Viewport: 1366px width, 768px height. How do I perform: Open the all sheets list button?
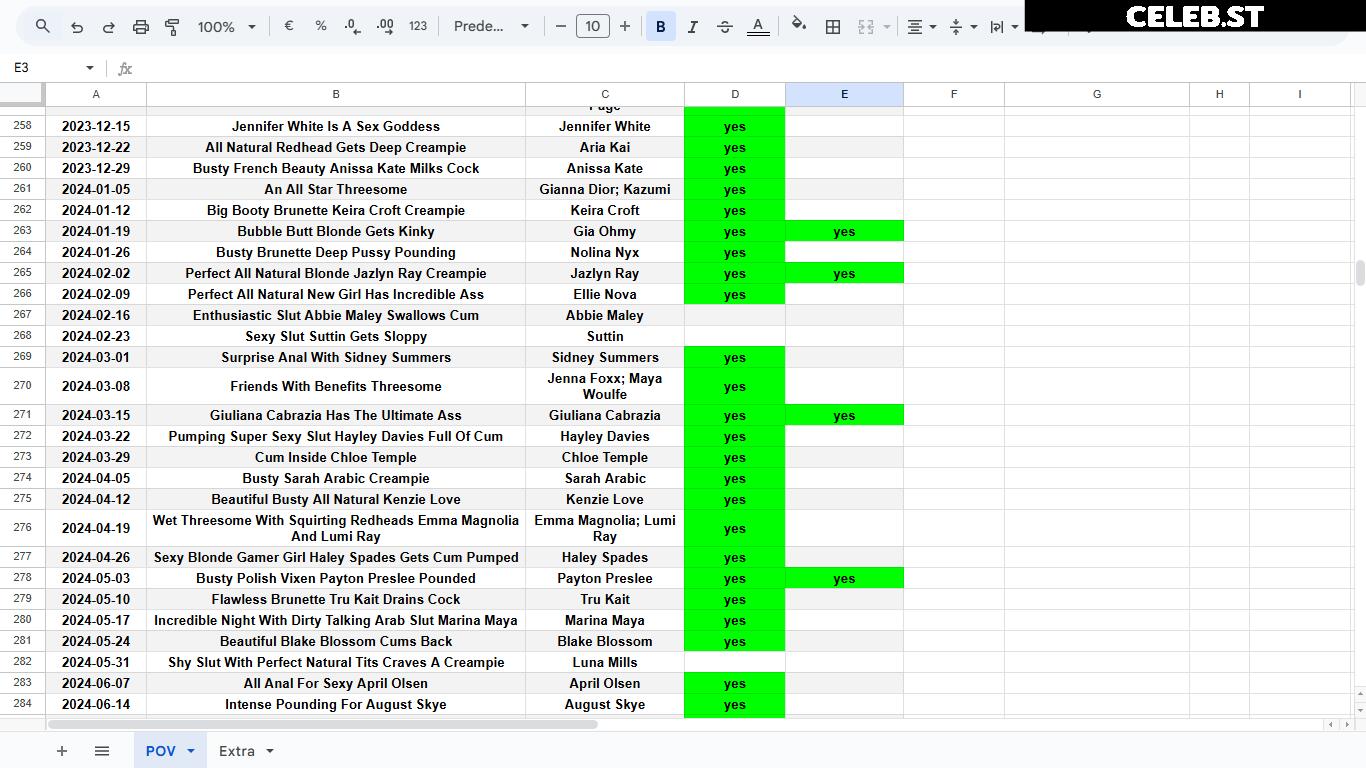(x=102, y=751)
